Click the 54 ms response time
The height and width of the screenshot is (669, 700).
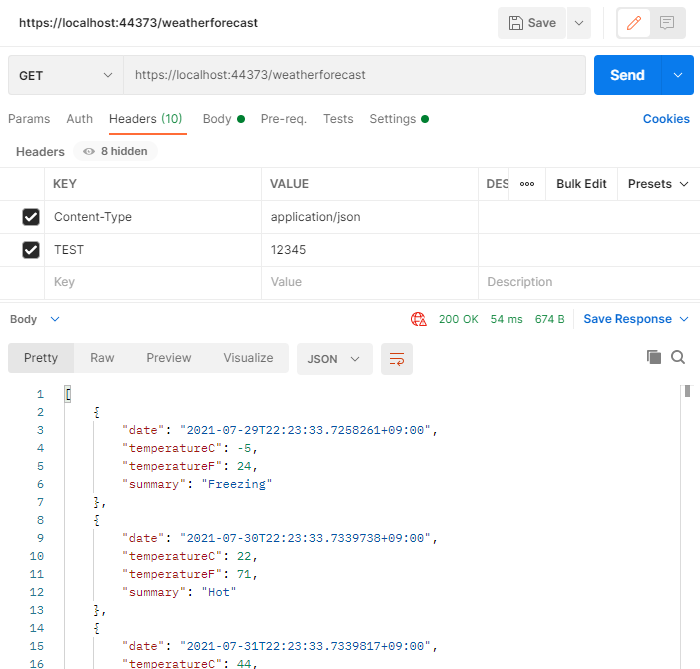coord(506,320)
